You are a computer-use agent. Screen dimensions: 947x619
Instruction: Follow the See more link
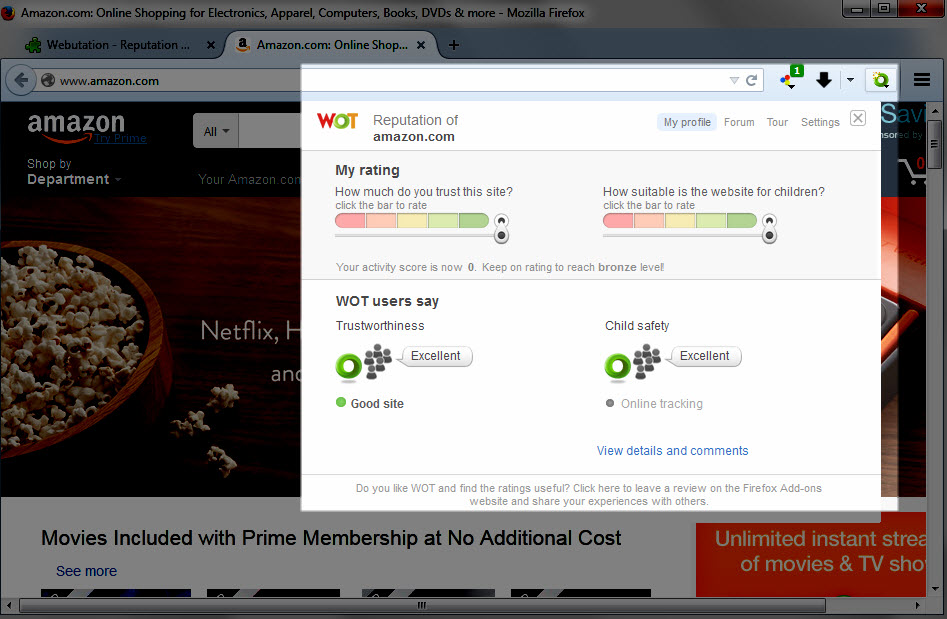[86, 571]
